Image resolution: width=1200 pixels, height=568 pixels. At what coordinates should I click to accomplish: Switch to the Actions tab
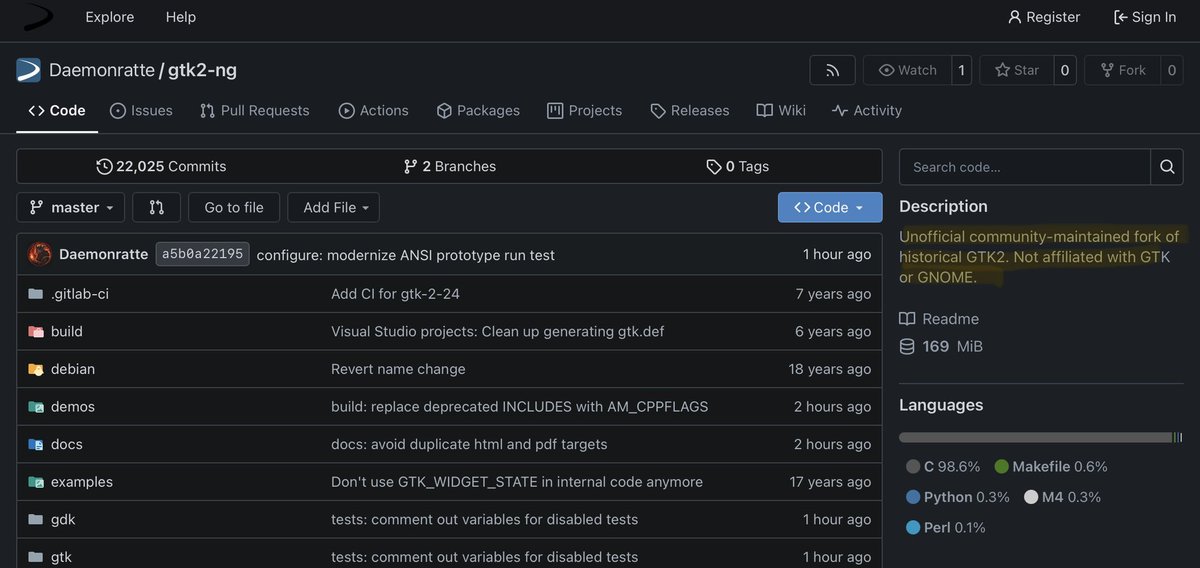(x=374, y=111)
